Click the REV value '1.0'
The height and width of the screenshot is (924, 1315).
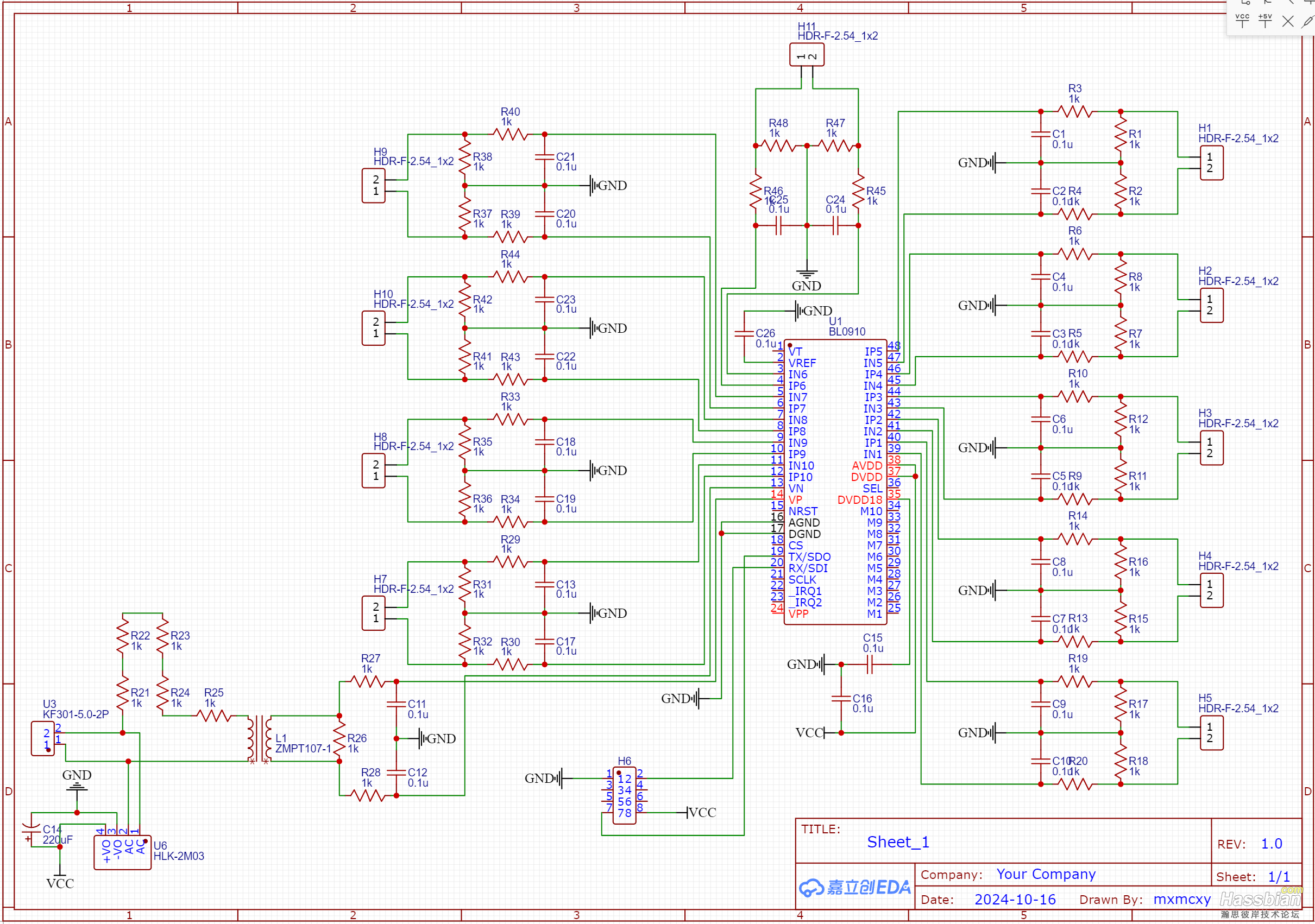click(x=1272, y=844)
